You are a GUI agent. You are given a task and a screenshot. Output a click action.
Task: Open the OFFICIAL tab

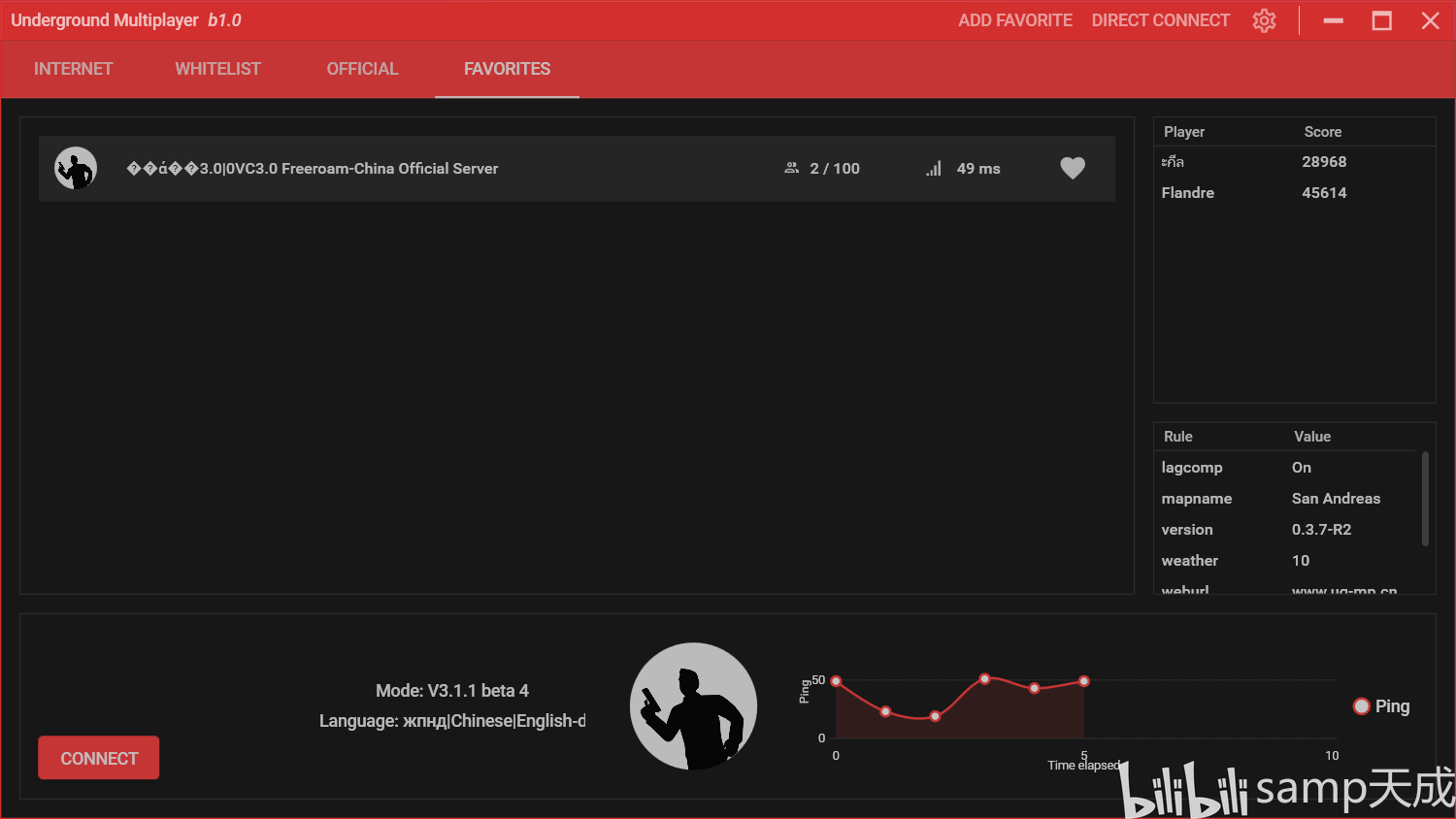(362, 69)
